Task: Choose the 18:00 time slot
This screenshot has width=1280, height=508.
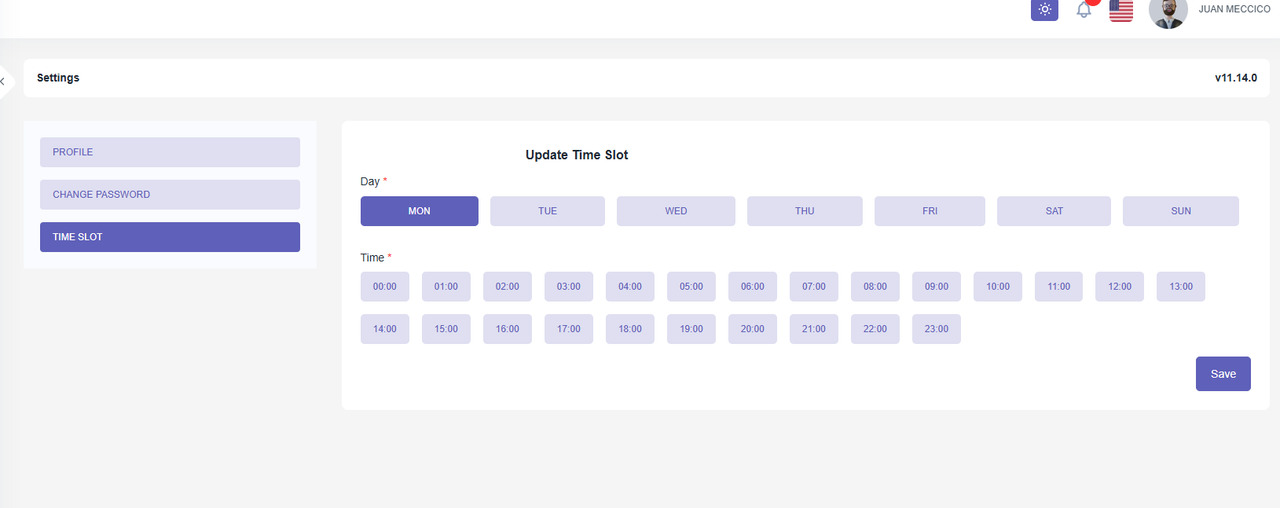Action: coord(630,329)
